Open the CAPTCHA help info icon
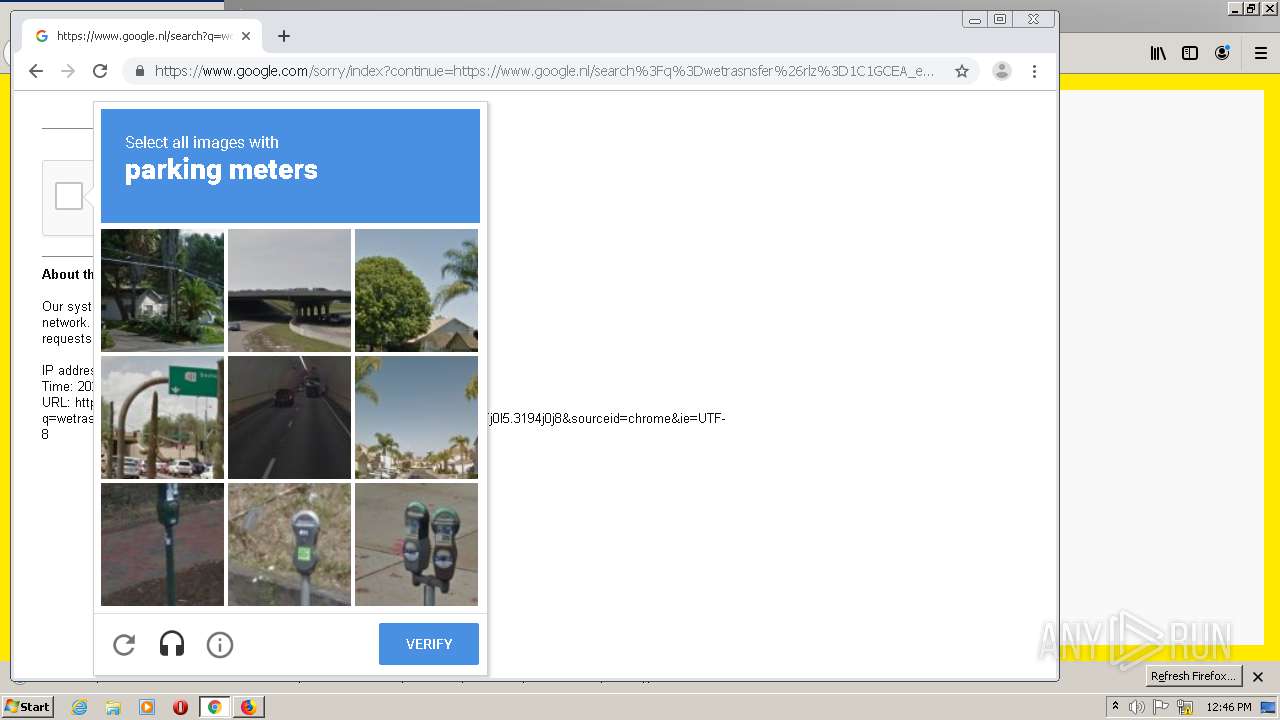 pos(220,645)
